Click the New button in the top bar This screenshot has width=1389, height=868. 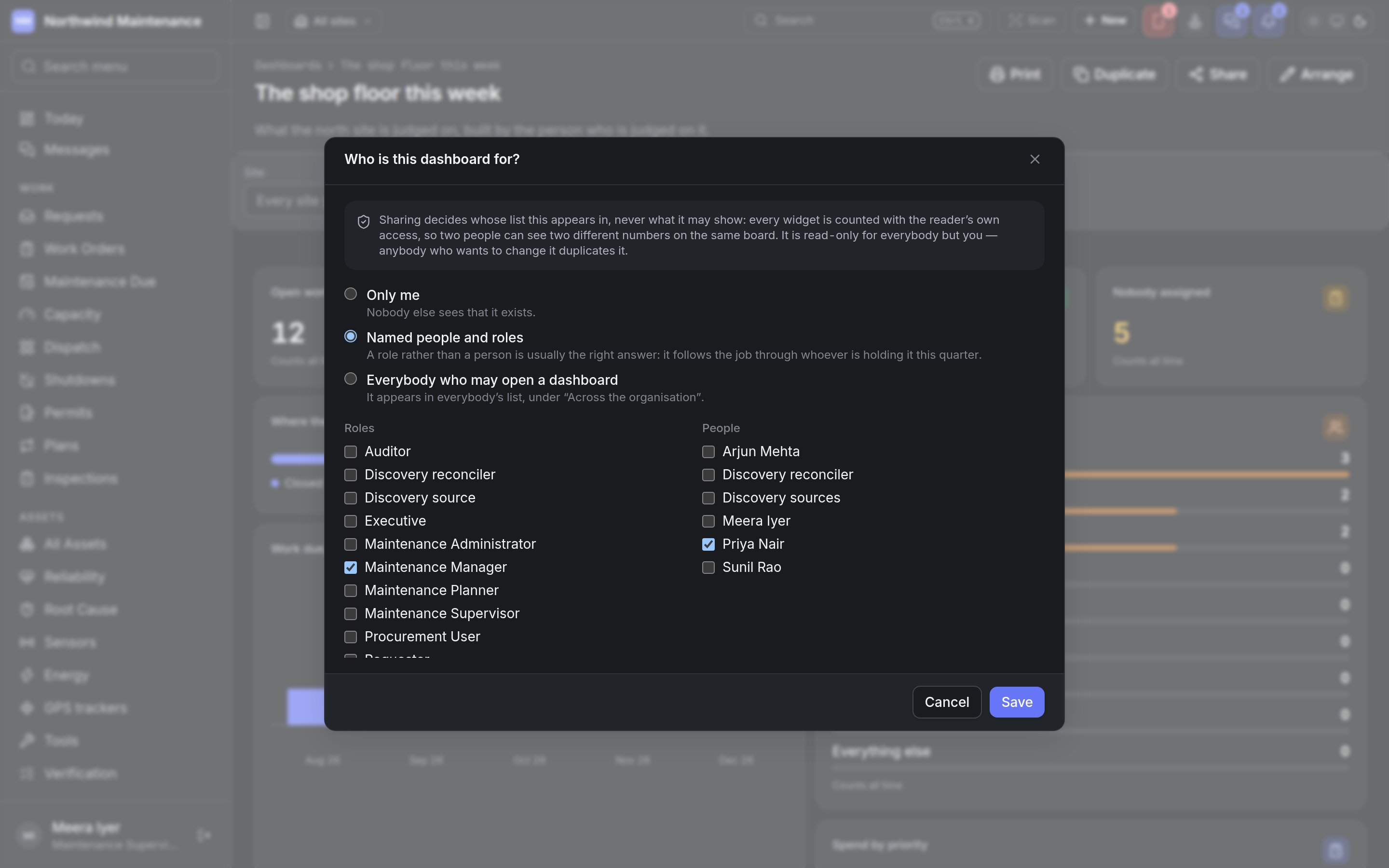pos(1105,21)
